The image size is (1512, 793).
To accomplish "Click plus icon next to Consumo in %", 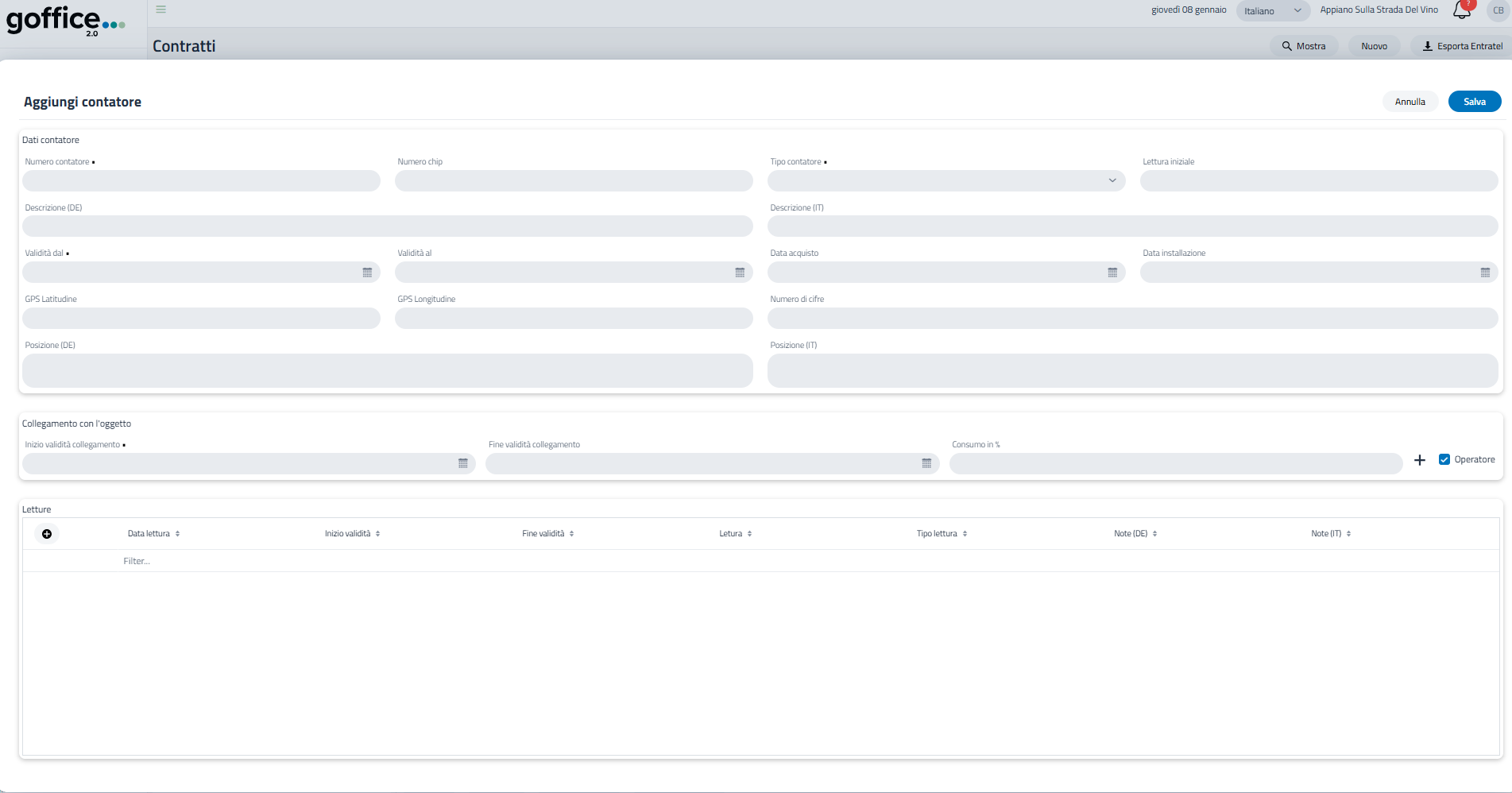I will pos(1420,460).
